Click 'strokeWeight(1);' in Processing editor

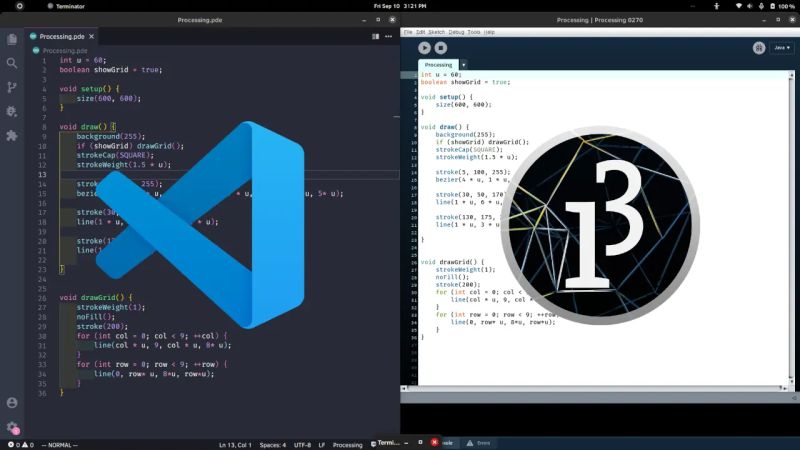[x=465, y=269]
